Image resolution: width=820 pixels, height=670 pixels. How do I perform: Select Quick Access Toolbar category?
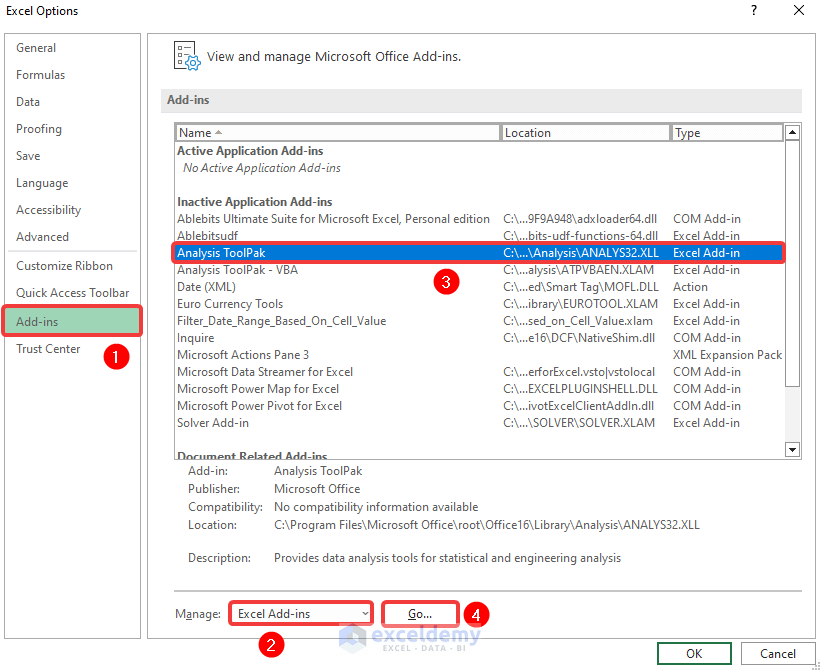[x=72, y=293]
